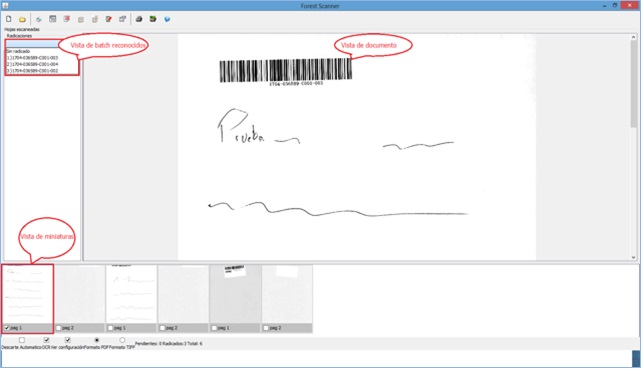The height and width of the screenshot is (374, 644).
Task: Click the window layout toolbar icon
Action: 53,19
